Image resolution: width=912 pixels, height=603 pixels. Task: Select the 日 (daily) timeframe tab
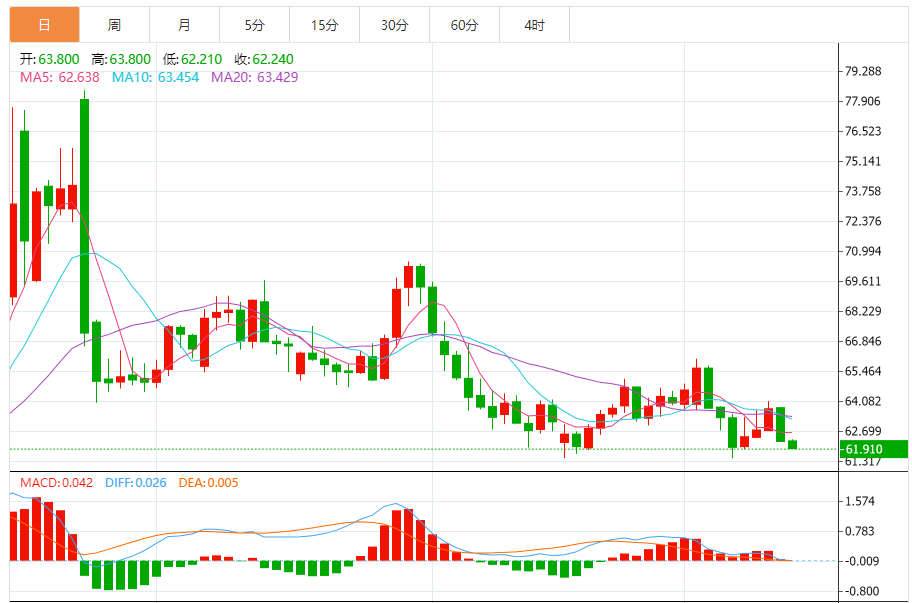pyautogui.click(x=44, y=25)
